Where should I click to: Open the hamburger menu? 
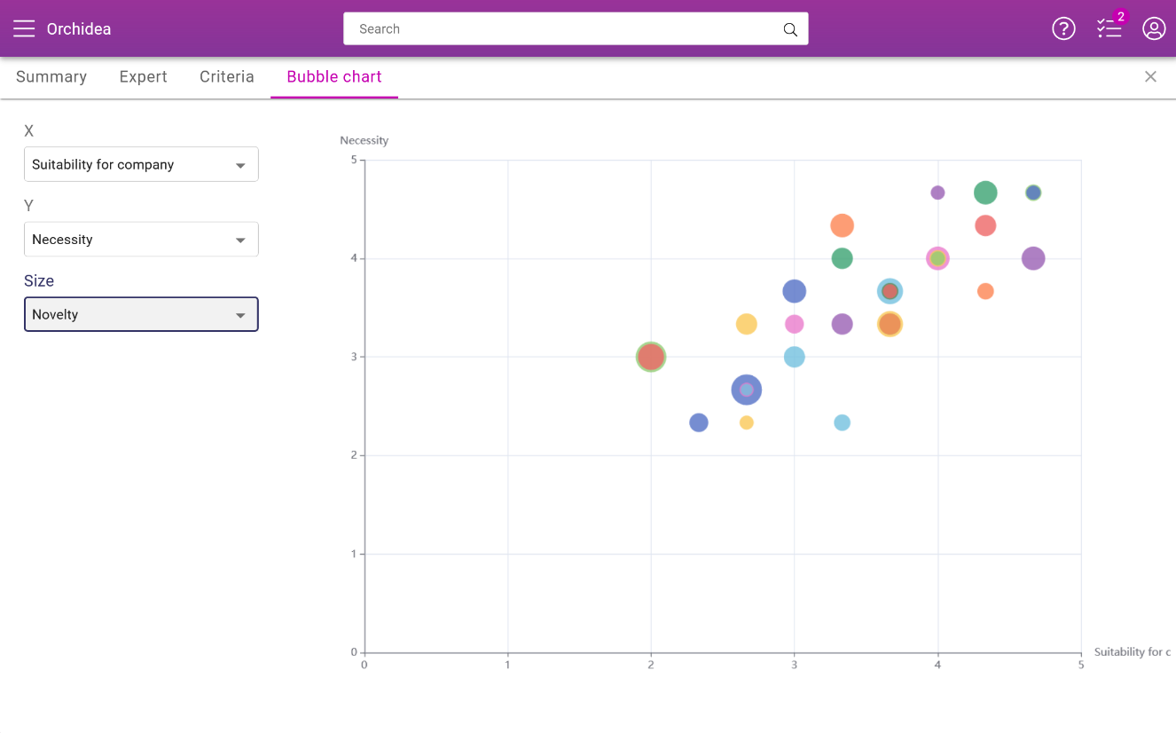(x=24, y=29)
